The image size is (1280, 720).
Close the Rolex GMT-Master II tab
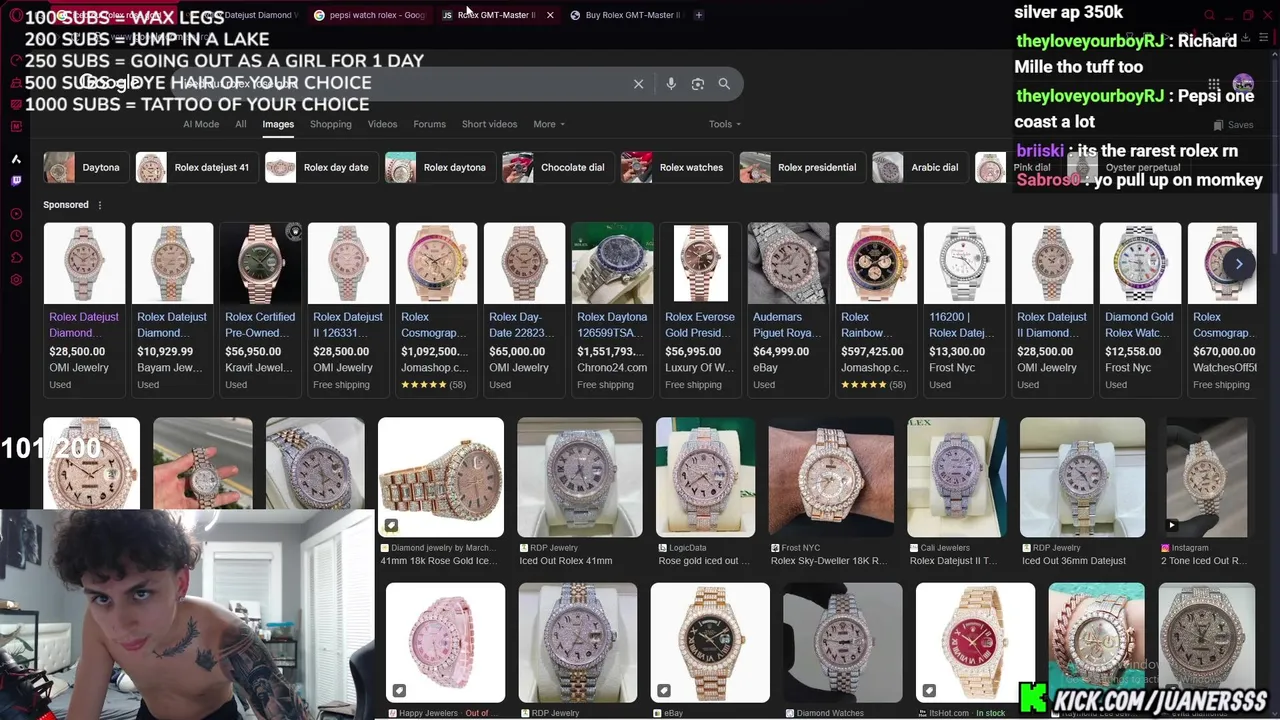point(550,15)
